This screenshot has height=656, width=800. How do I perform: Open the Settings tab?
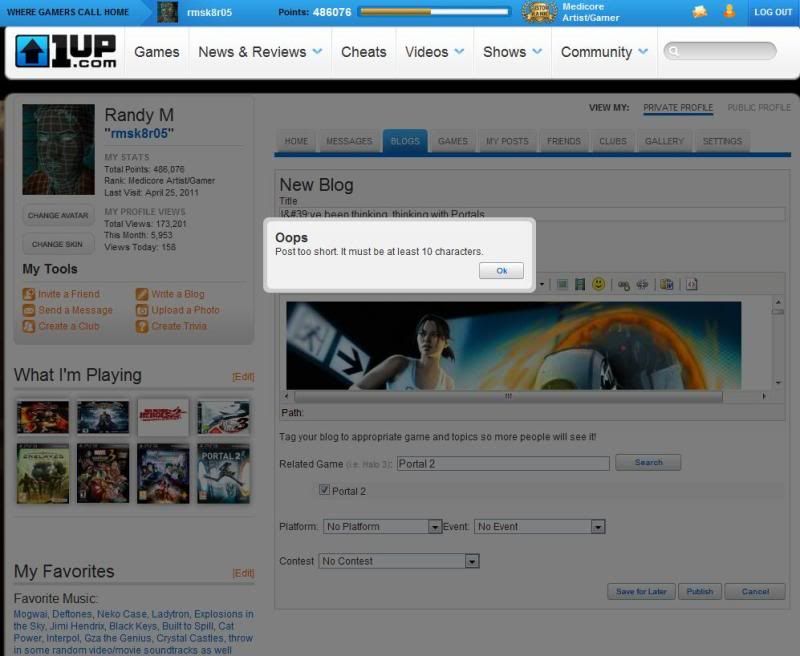click(722, 141)
